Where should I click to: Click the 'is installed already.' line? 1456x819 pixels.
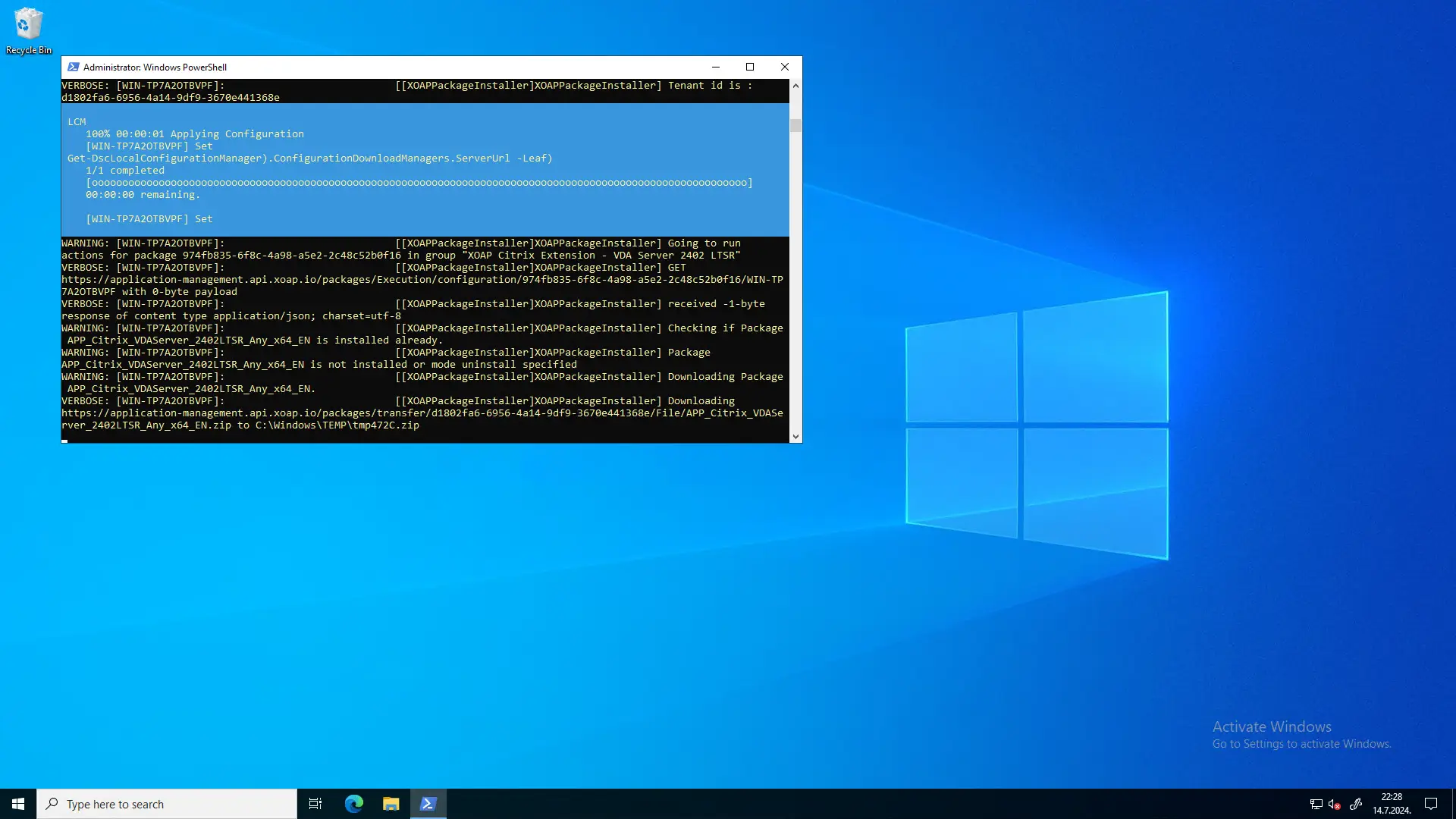click(x=256, y=340)
